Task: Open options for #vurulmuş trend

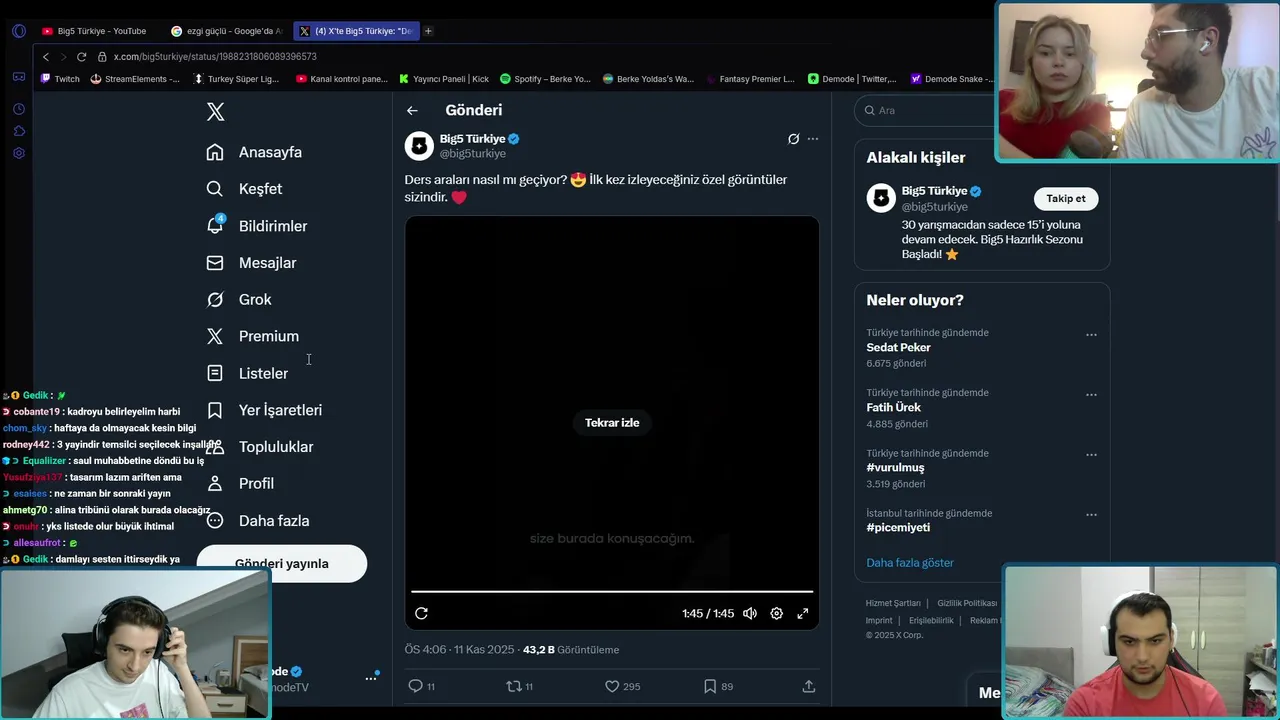Action: 1091,455
